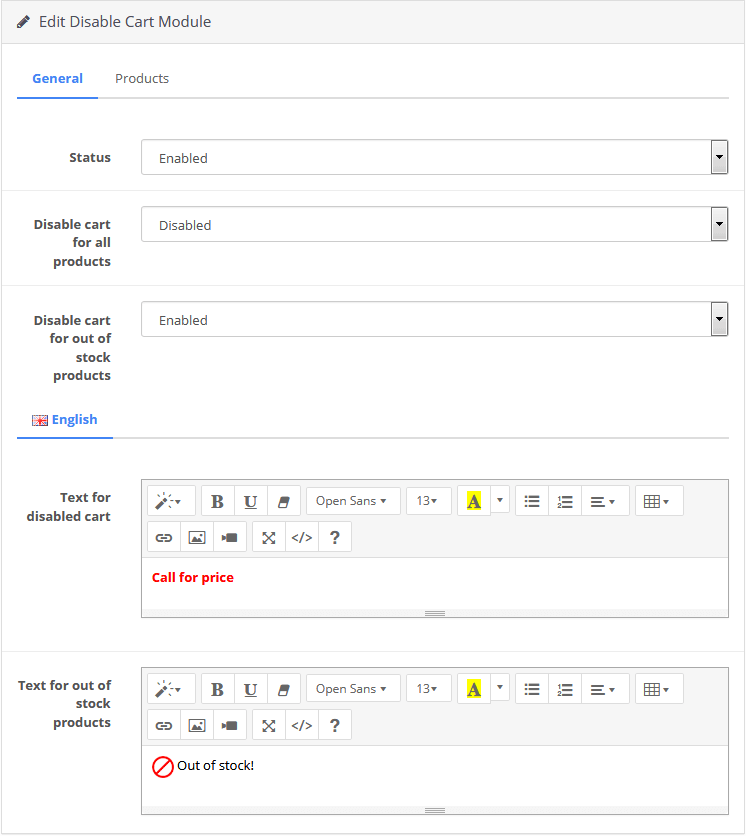Viewport: 746px width, 836px height.
Task: Open the Style magic wand in 'Text for disabled cart' editor
Action: point(171,501)
